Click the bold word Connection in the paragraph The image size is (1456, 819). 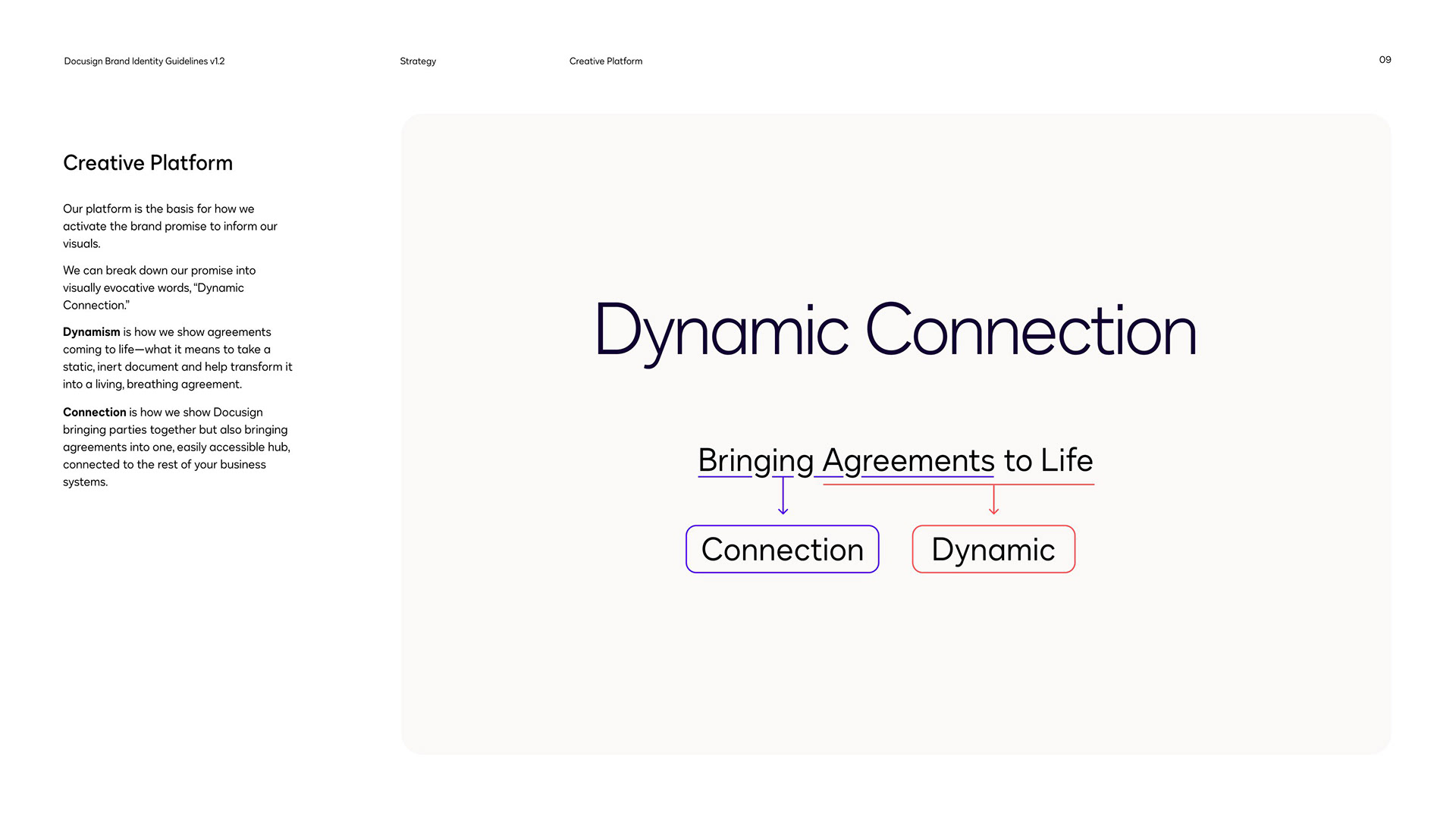94,412
